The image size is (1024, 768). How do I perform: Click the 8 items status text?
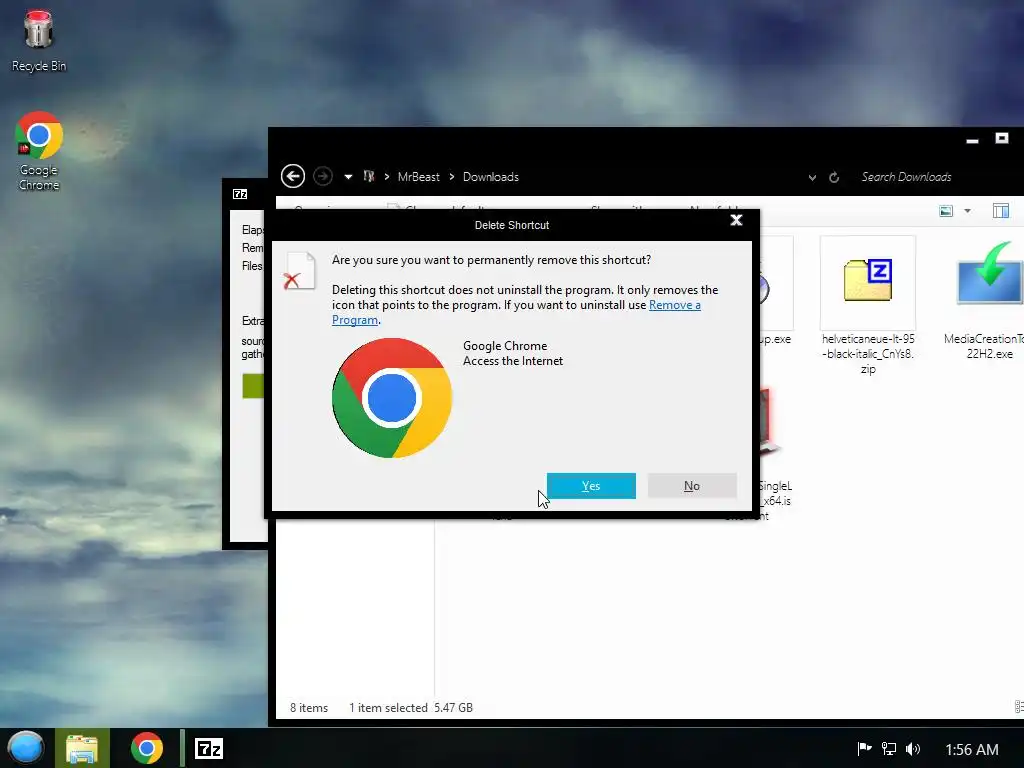point(309,707)
